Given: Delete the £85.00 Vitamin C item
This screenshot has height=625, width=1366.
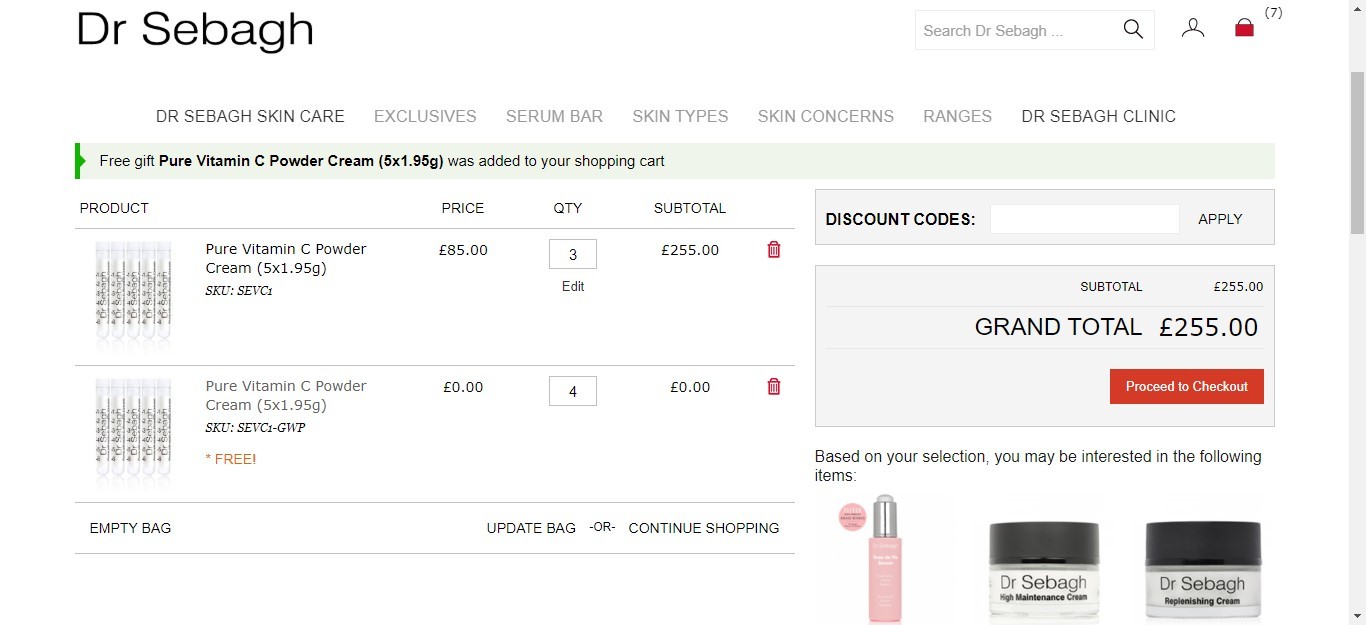Looking at the screenshot, I should [x=774, y=250].
